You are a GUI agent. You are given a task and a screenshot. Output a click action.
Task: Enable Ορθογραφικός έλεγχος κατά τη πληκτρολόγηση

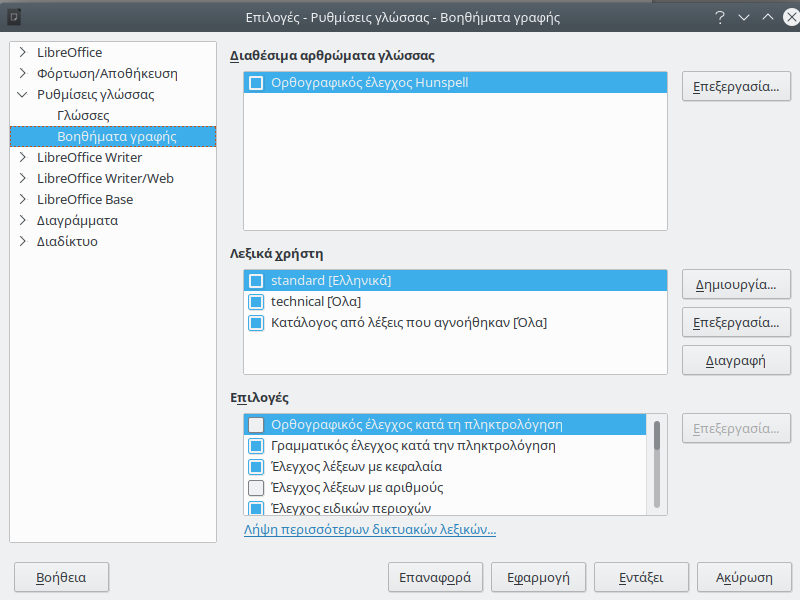(x=256, y=424)
